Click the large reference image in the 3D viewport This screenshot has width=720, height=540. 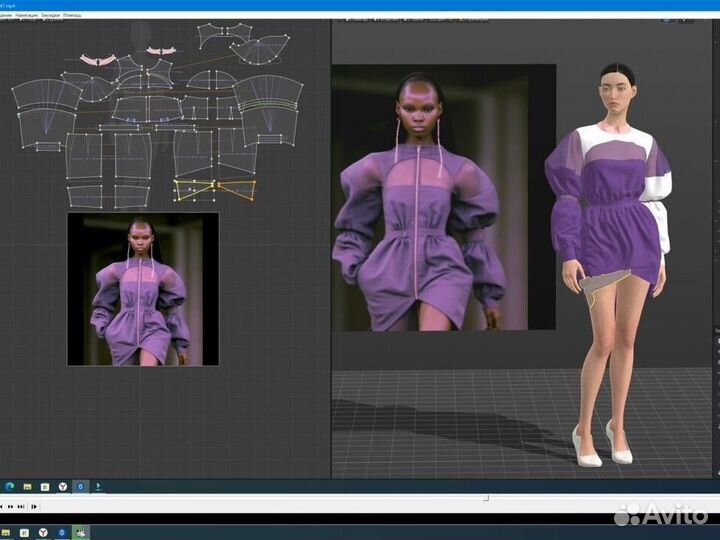443,197
